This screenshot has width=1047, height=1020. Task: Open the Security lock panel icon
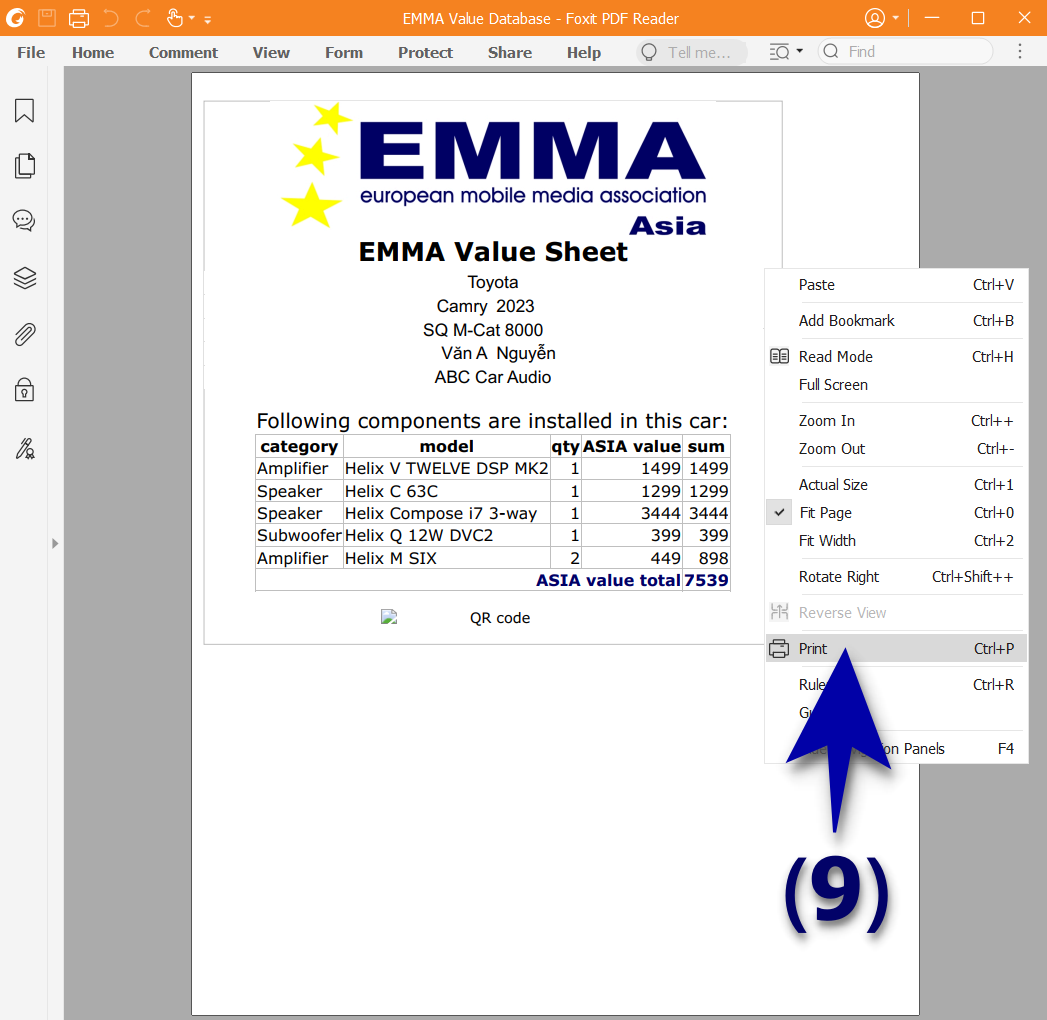pyautogui.click(x=25, y=390)
